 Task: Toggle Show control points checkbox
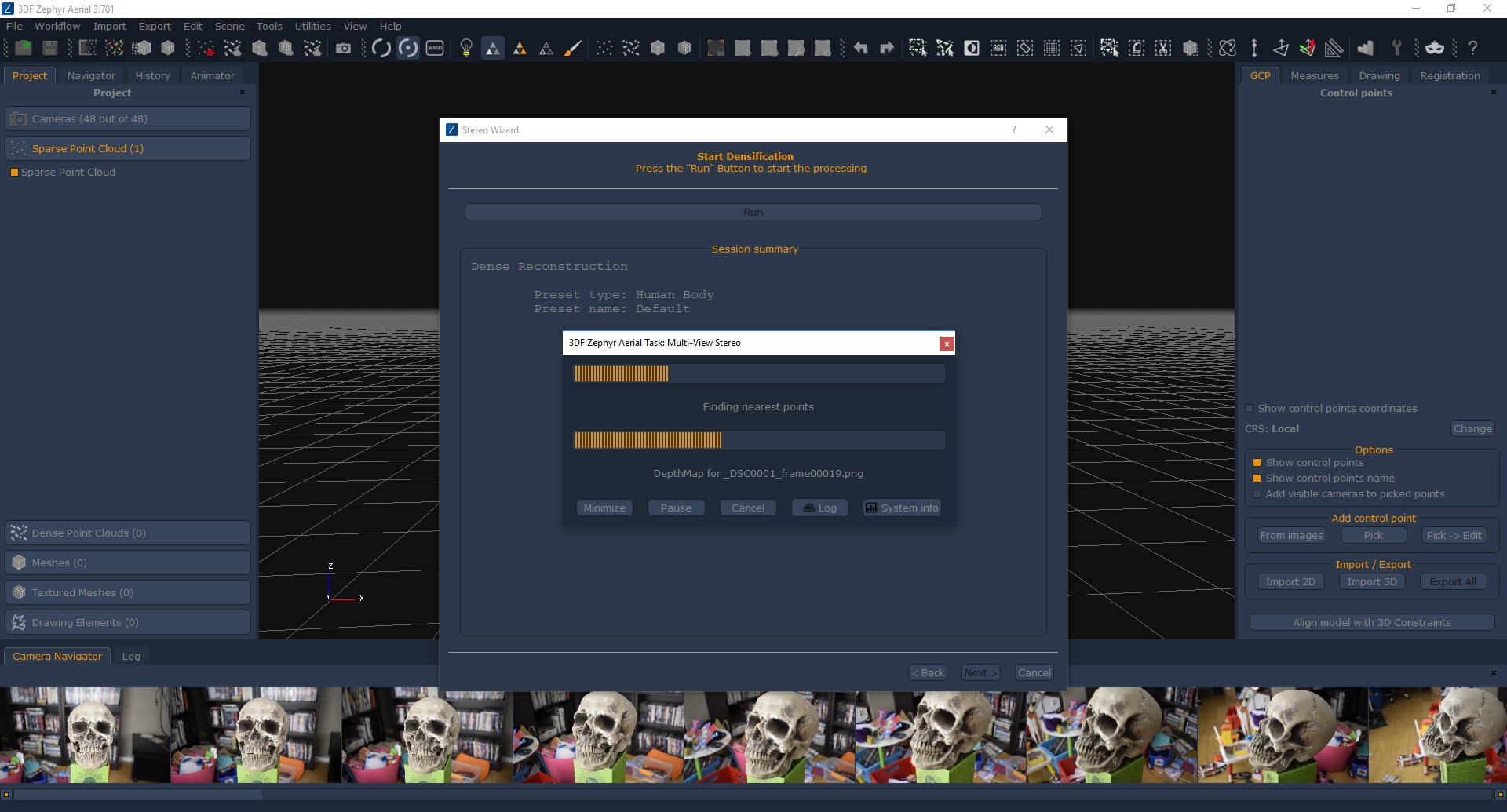point(1257,463)
